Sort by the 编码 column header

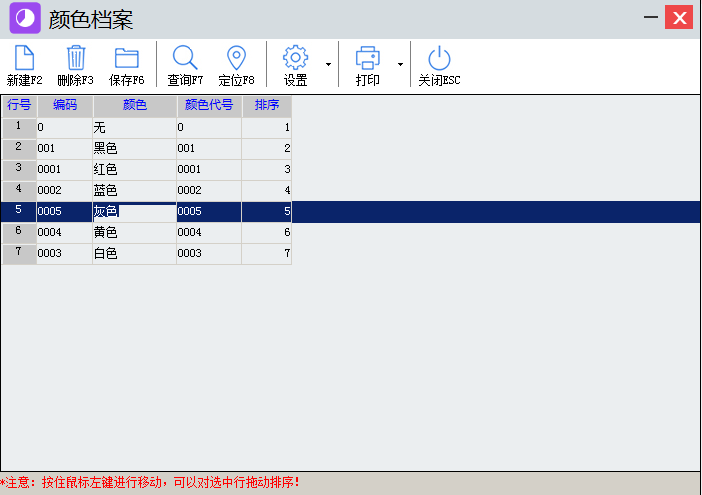pos(64,105)
